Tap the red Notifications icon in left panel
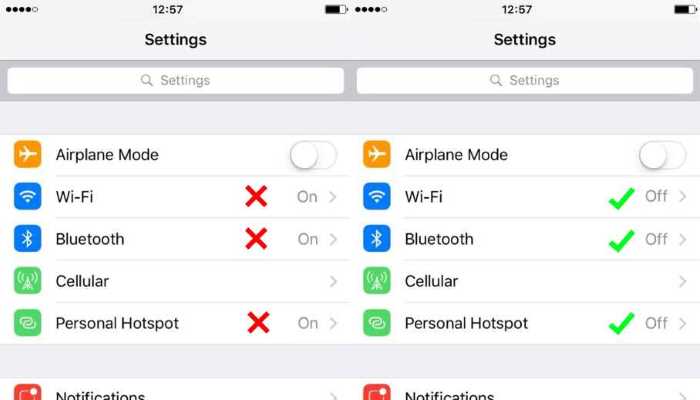Image resolution: width=700 pixels, height=400 pixels. (28, 392)
